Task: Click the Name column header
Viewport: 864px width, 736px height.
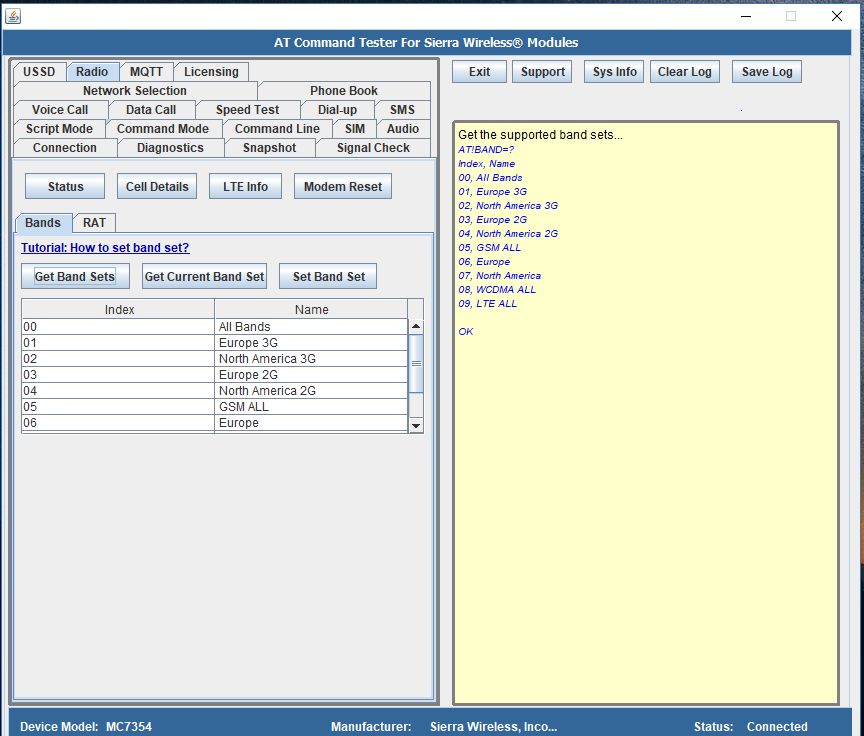Action: click(311, 310)
